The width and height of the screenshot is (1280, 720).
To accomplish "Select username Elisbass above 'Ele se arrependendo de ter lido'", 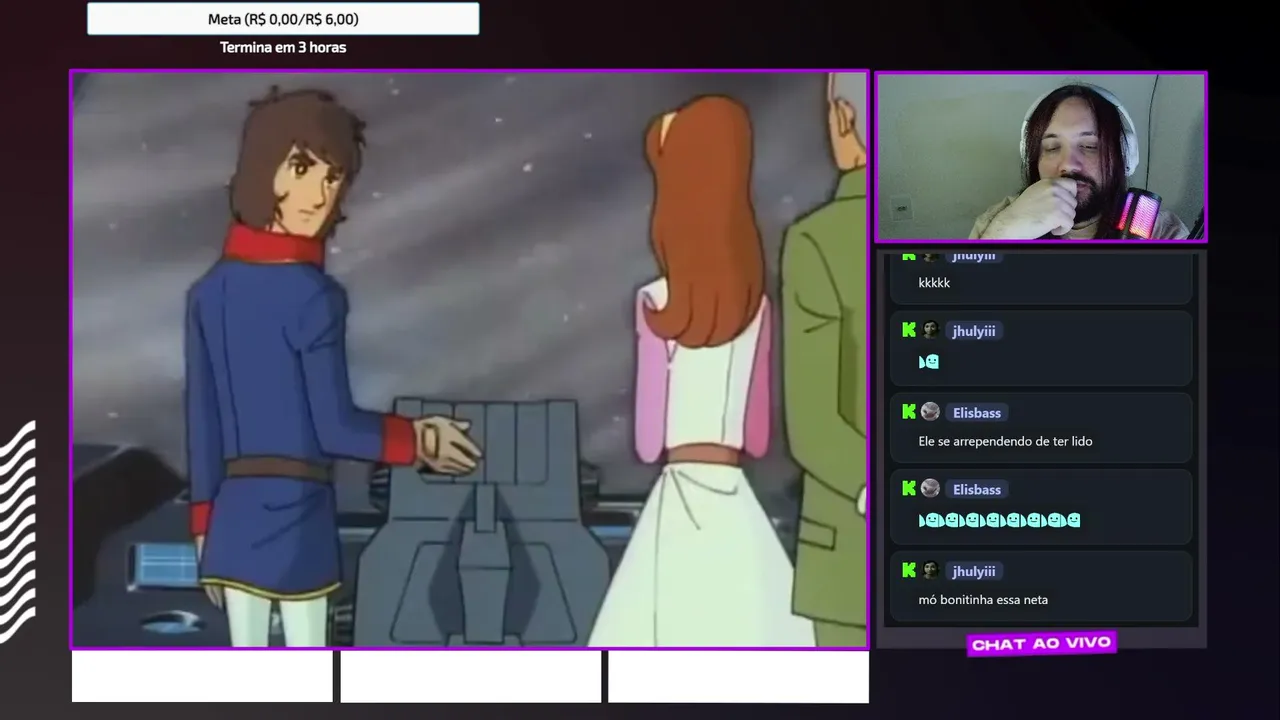I will coord(977,412).
